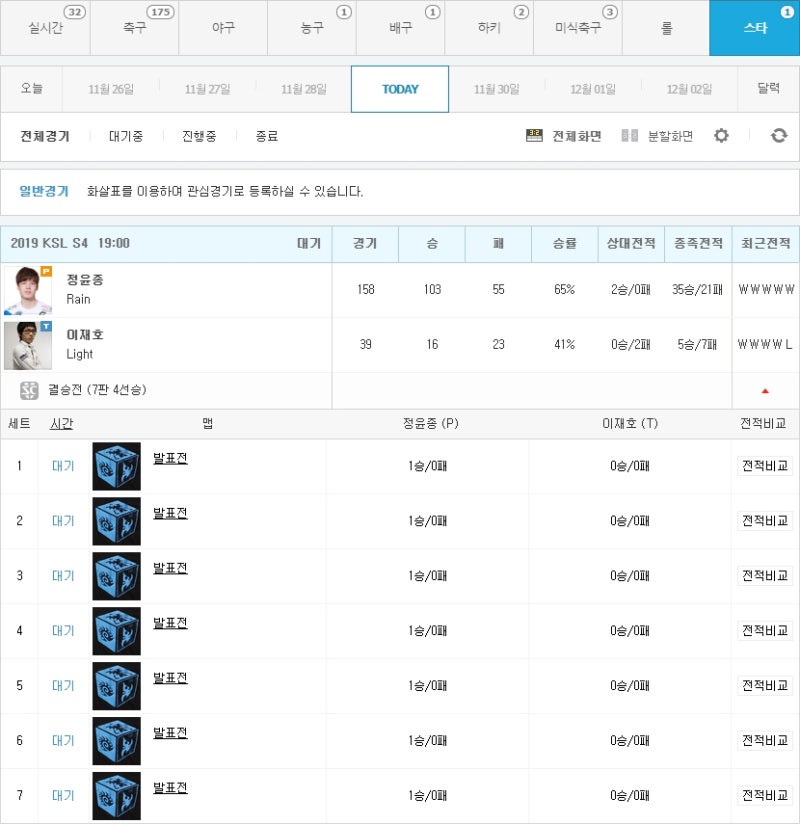Select the 11월 26일 date
Image resolution: width=800 pixels, height=824 pixels.
point(111,89)
